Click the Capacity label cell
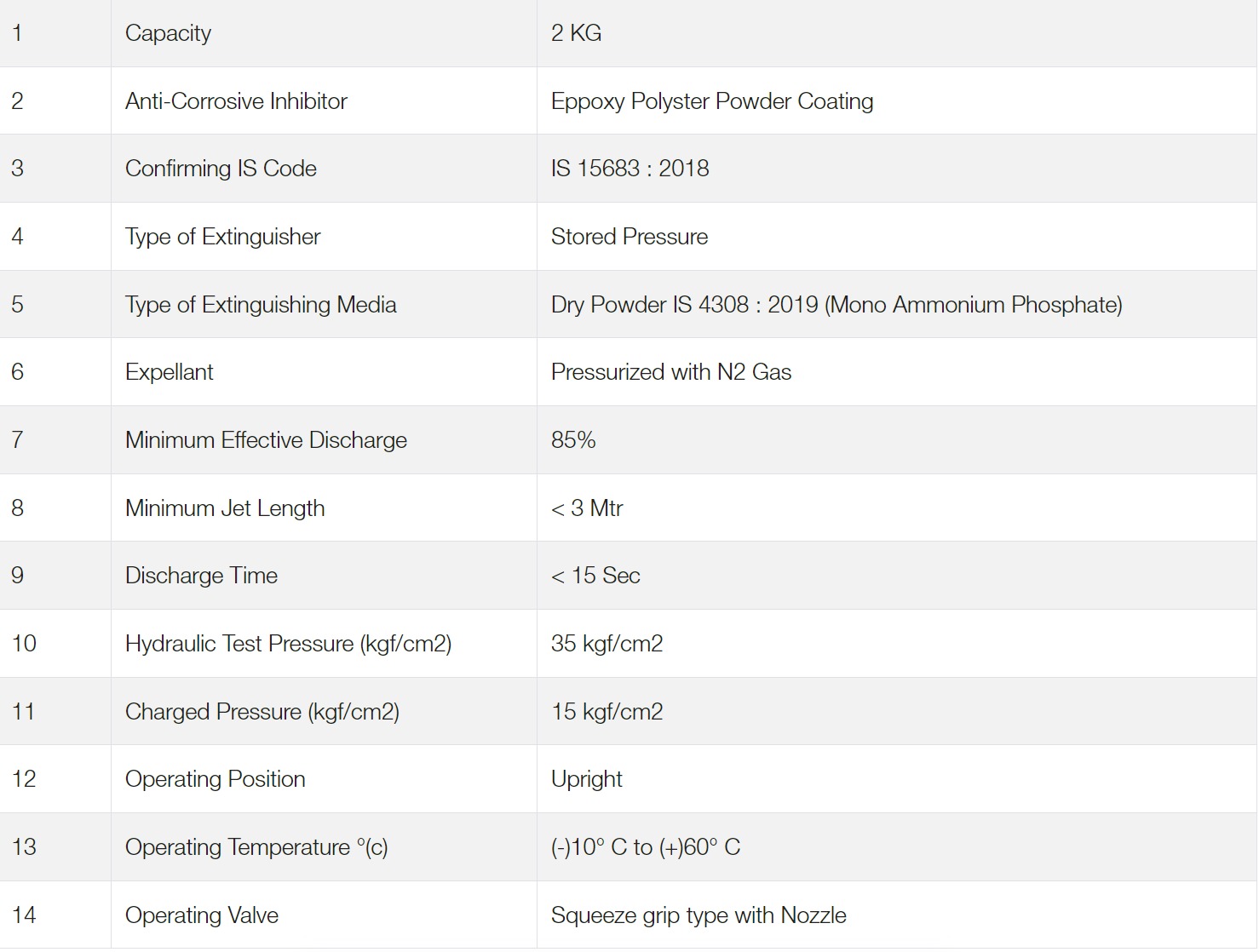This screenshot has height=952, width=1259. tap(324, 33)
